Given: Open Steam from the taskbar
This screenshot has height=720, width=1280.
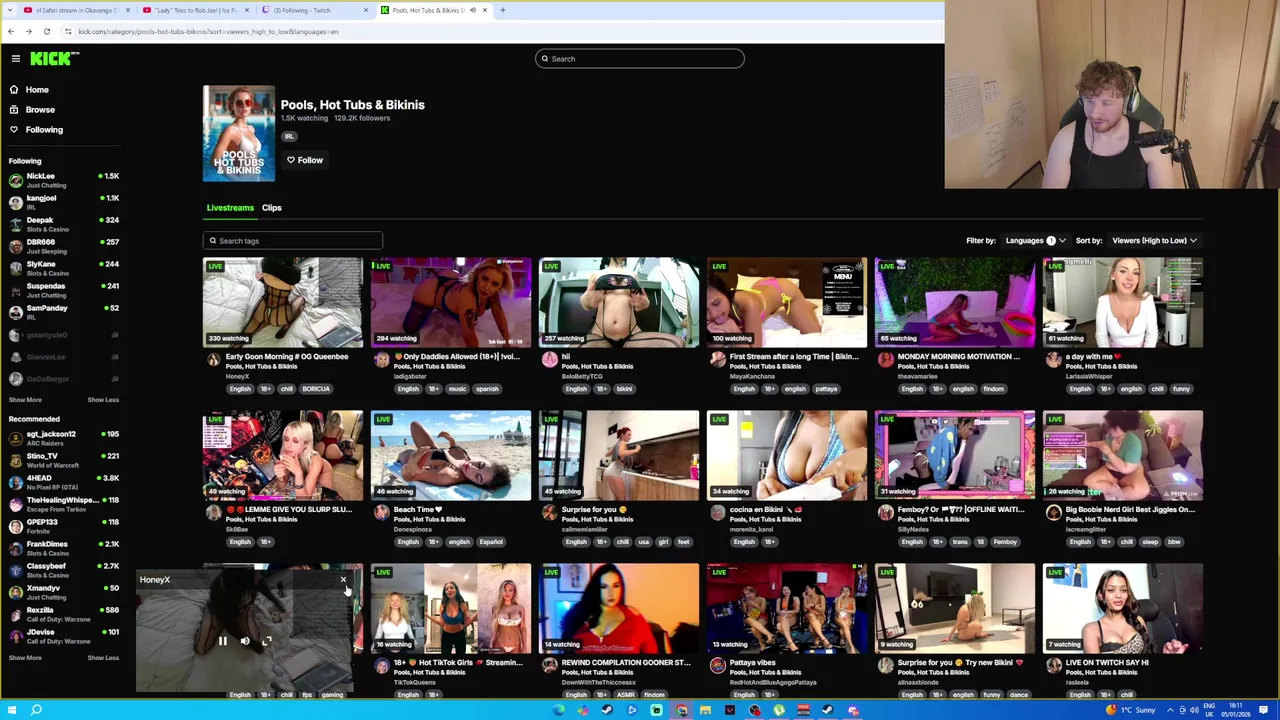Looking at the screenshot, I should pos(607,711).
